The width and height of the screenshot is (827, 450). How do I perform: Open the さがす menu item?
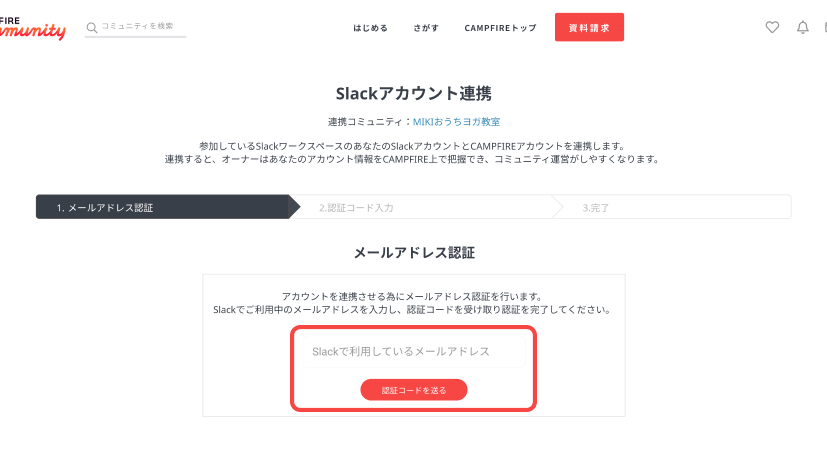(x=426, y=28)
